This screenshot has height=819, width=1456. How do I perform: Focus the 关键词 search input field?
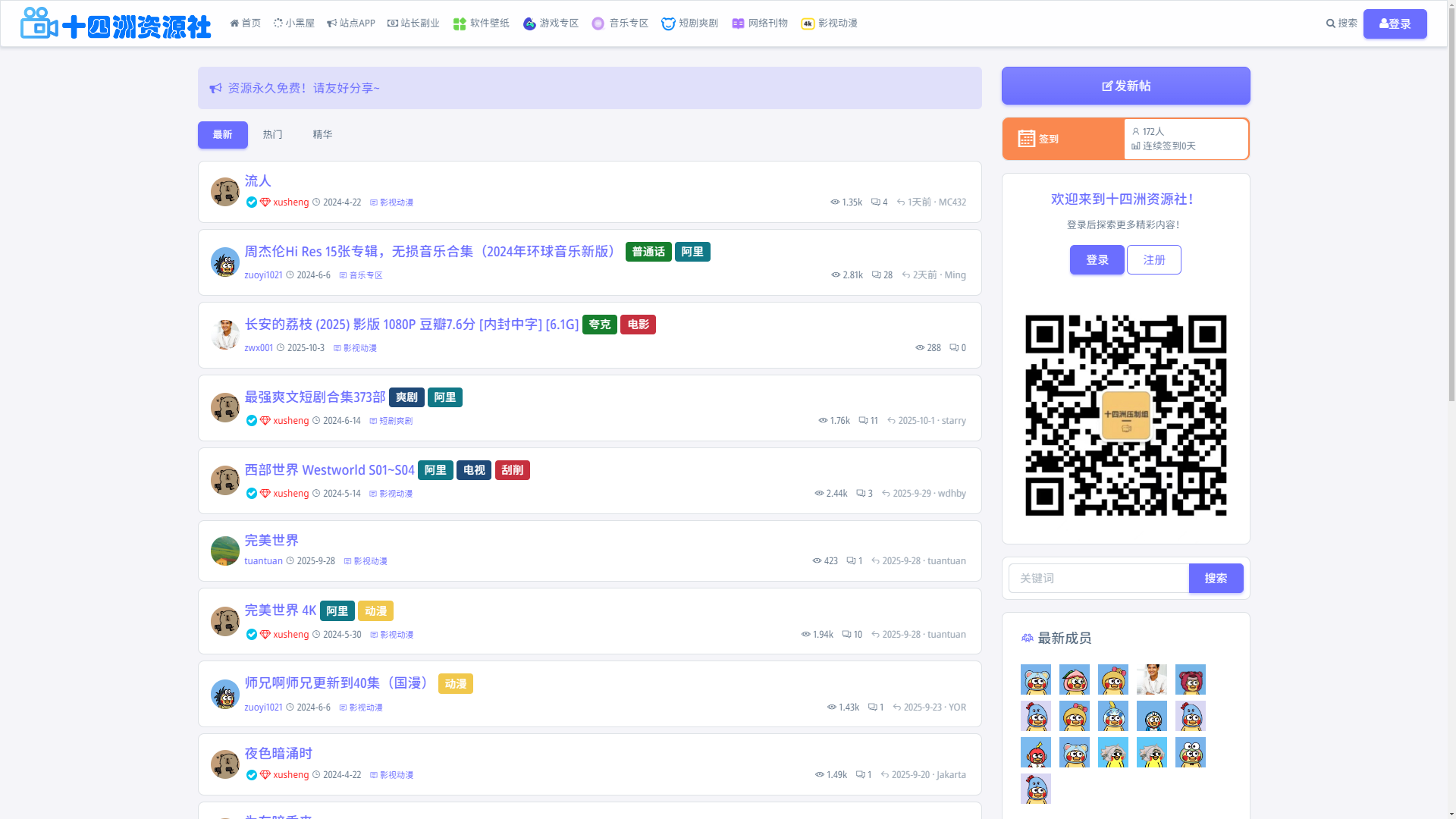[1098, 579]
